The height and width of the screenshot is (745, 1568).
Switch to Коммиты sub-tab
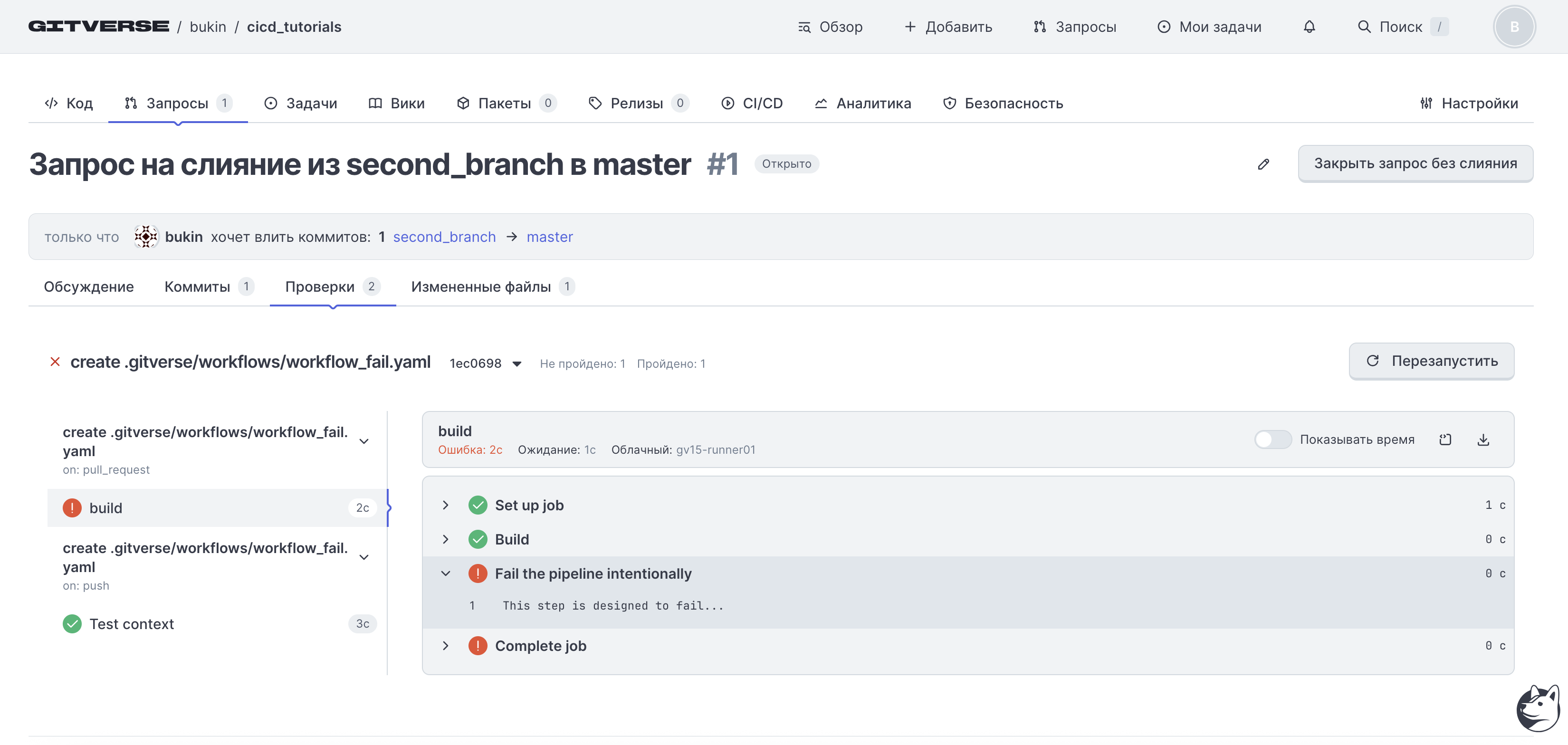click(210, 287)
